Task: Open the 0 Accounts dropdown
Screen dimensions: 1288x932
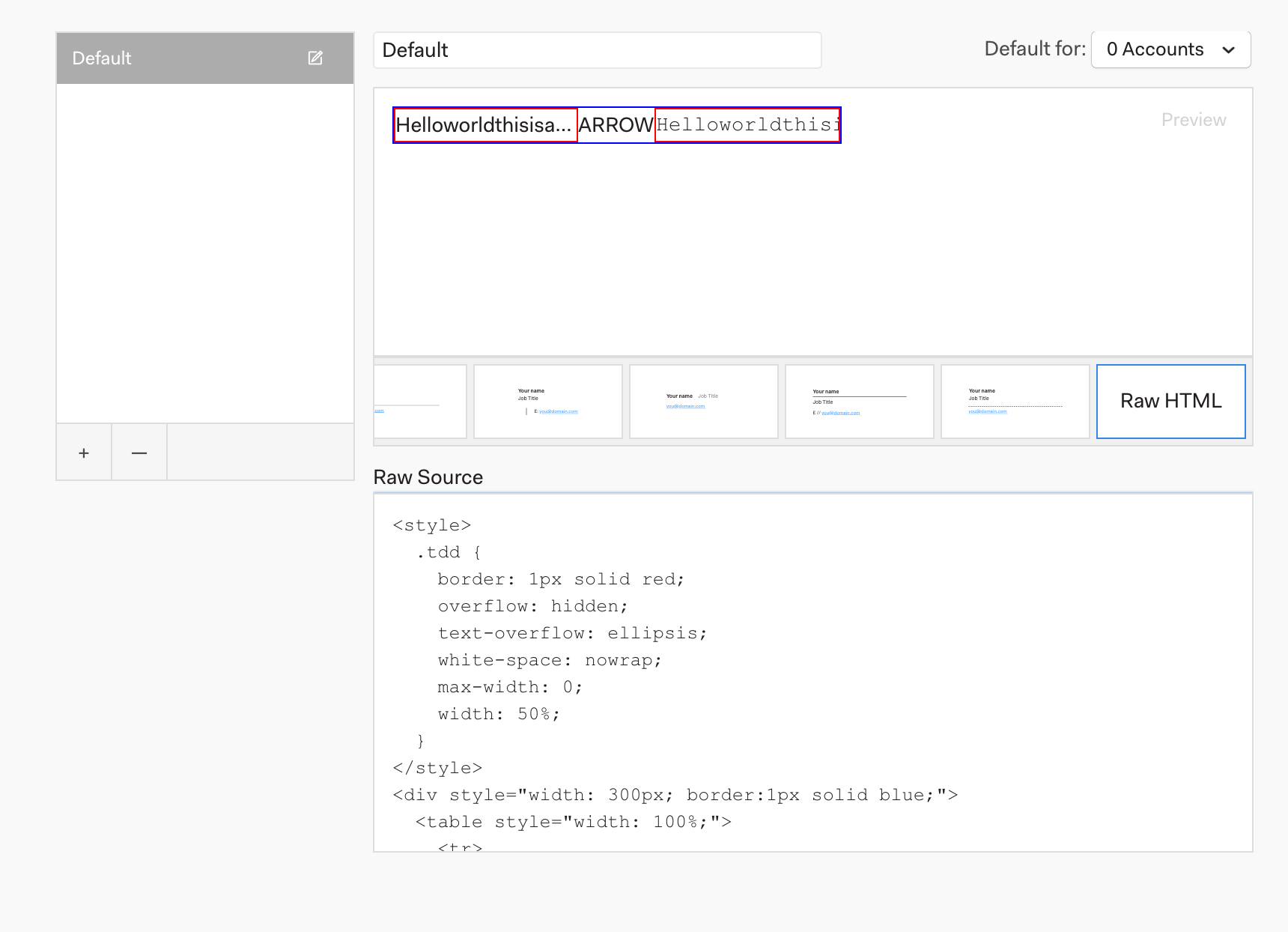Action: click(x=1171, y=49)
